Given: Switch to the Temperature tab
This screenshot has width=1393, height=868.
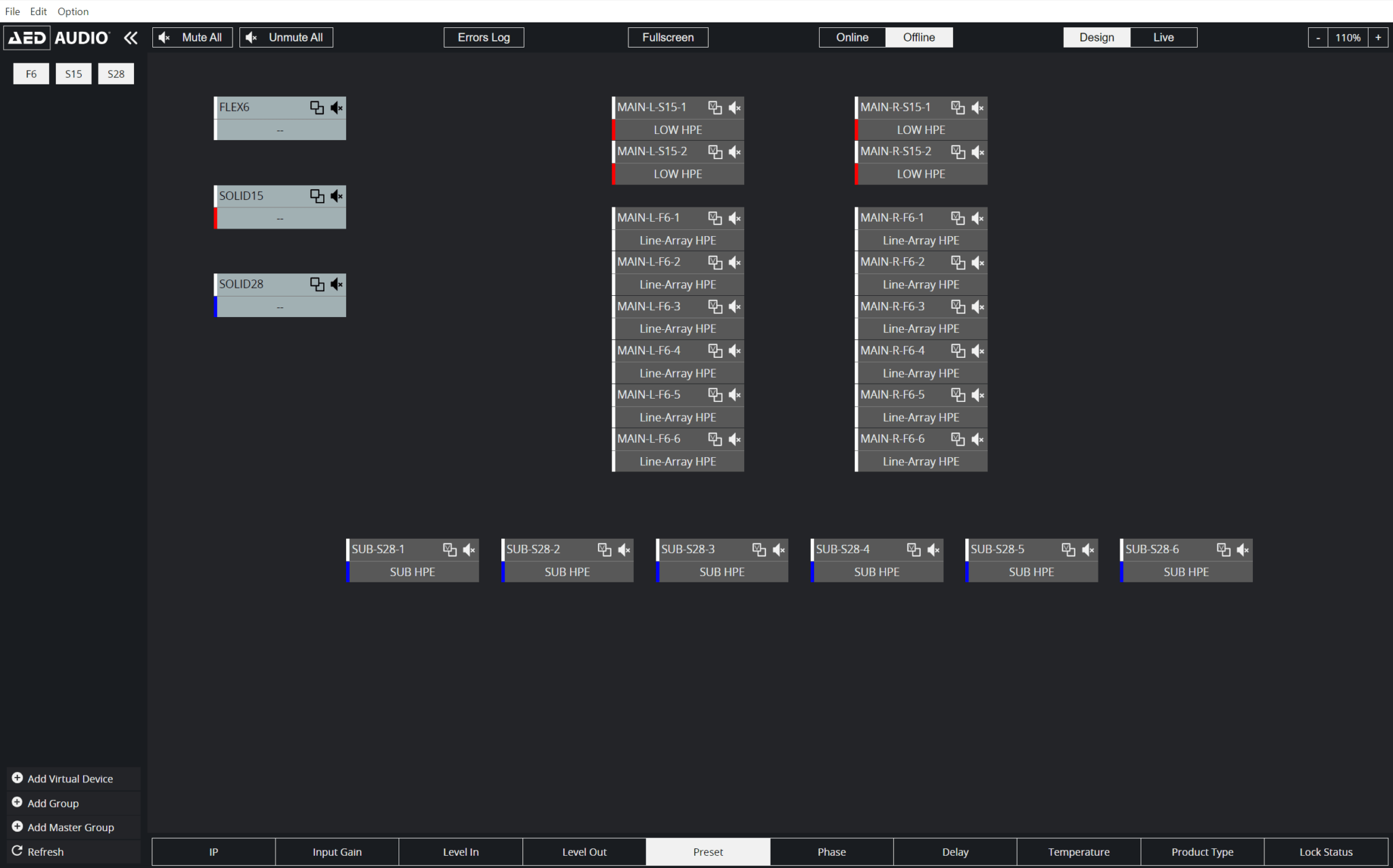Looking at the screenshot, I should pyautogui.click(x=1078, y=851).
